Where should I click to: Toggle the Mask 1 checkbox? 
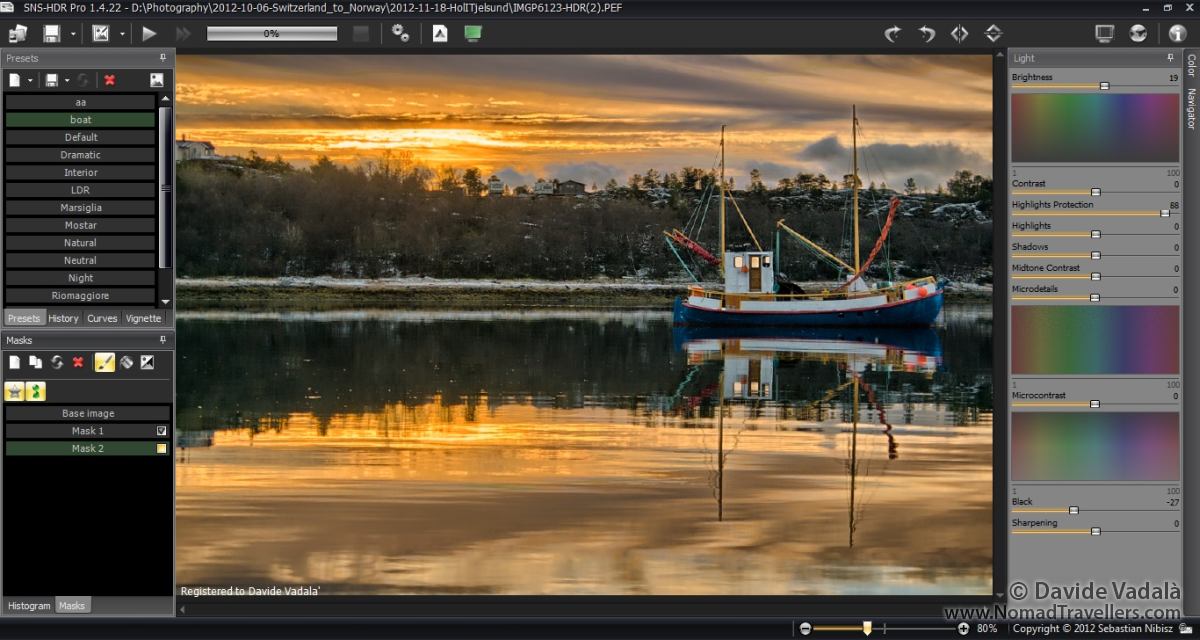tap(161, 431)
